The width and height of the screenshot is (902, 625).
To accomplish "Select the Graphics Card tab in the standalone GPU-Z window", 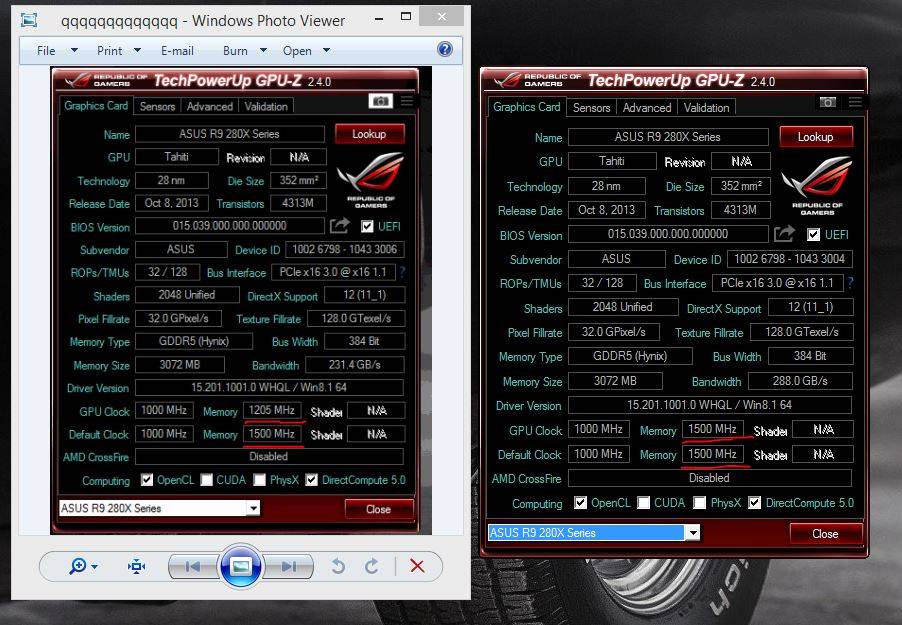I will 526,107.
